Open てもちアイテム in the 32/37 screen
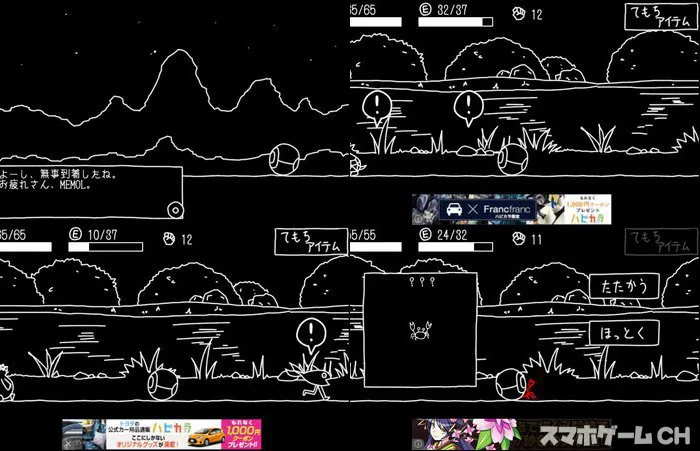The height and width of the screenshot is (451, 700). [660, 17]
